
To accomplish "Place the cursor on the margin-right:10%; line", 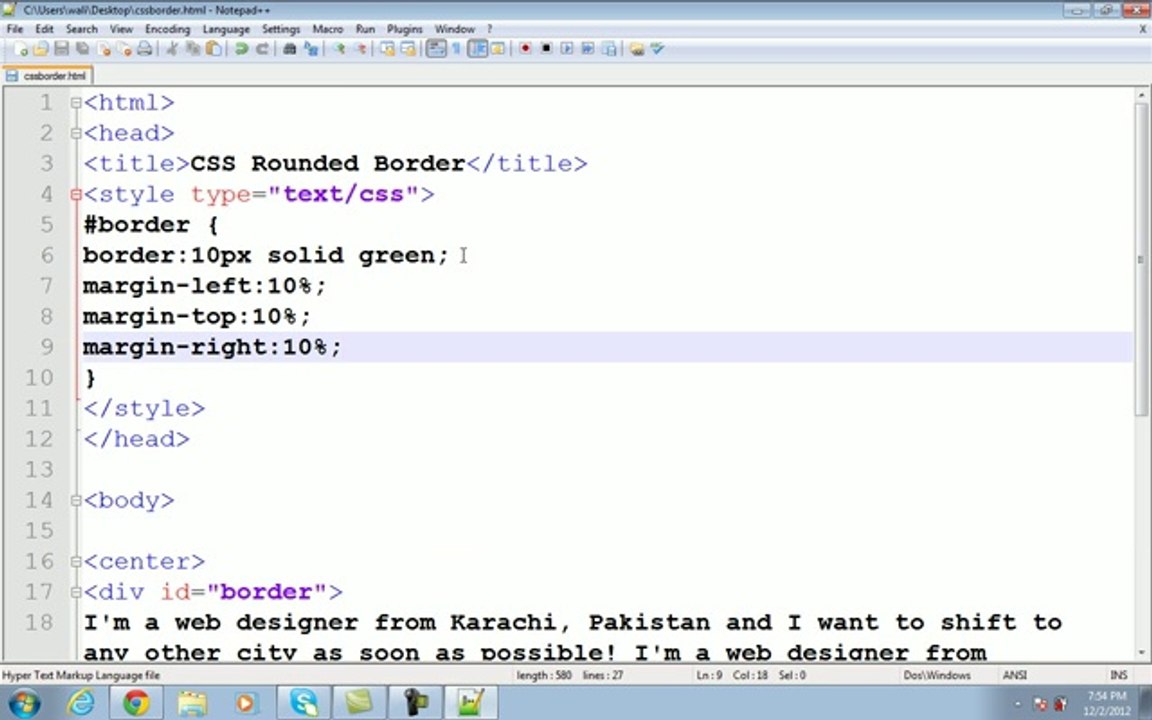I will point(607,347).
